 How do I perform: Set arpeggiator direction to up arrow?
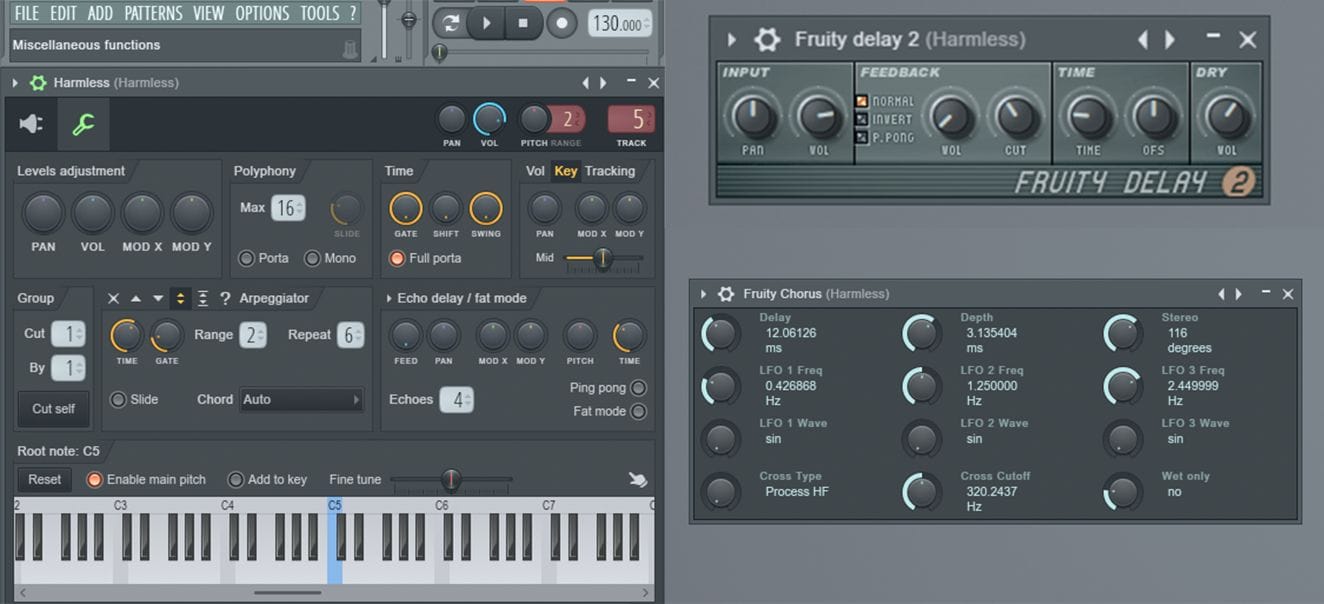pyautogui.click(x=136, y=299)
